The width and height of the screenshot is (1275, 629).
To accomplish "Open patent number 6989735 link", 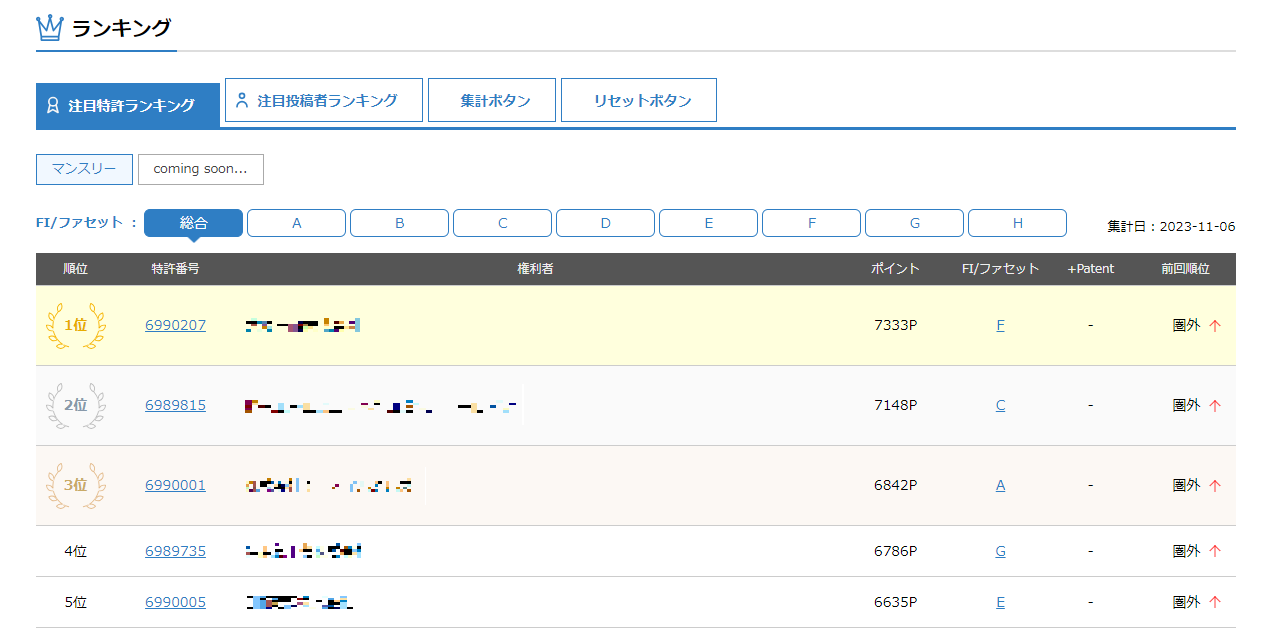I will click(x=175, y=551).
